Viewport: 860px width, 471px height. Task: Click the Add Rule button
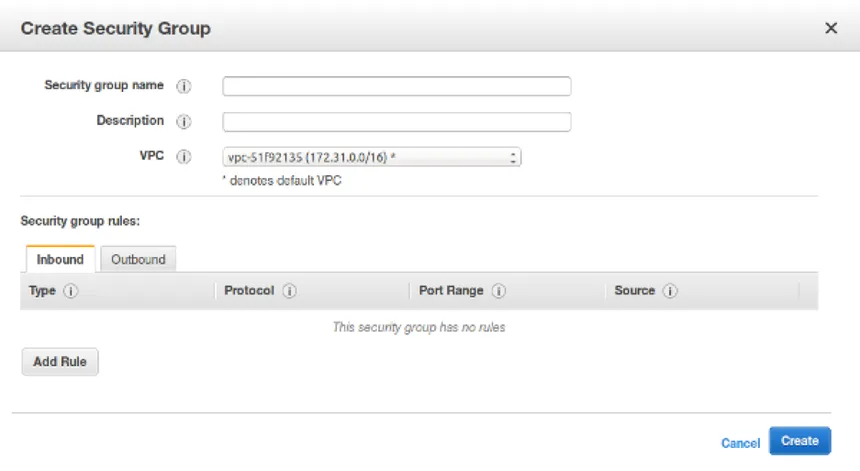click(60, 362)
